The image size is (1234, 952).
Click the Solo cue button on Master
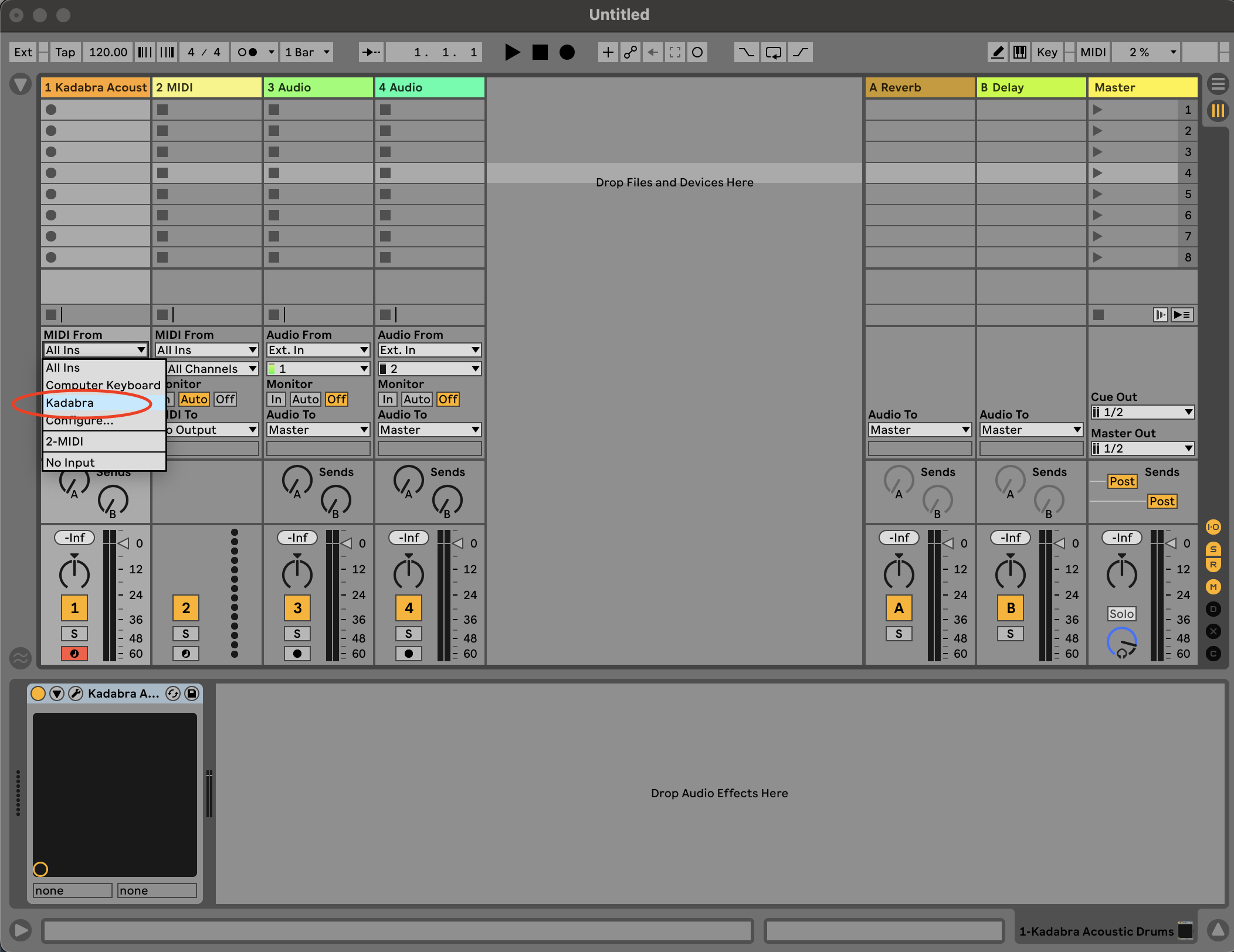click(x=1122, y=614)
